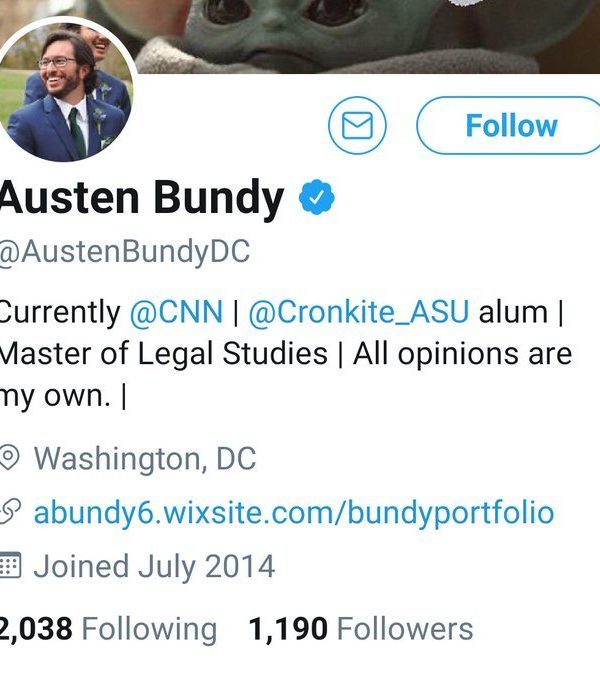Click the word Currently in the bio

pos(59,312)
